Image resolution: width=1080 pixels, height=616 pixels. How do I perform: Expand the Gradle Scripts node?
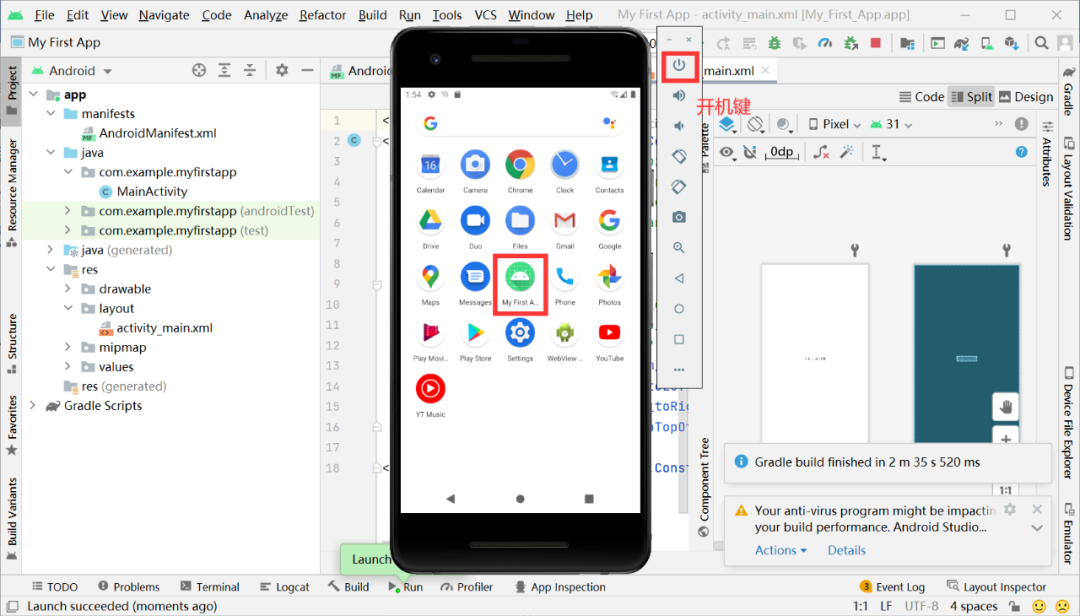pos(32,405)
